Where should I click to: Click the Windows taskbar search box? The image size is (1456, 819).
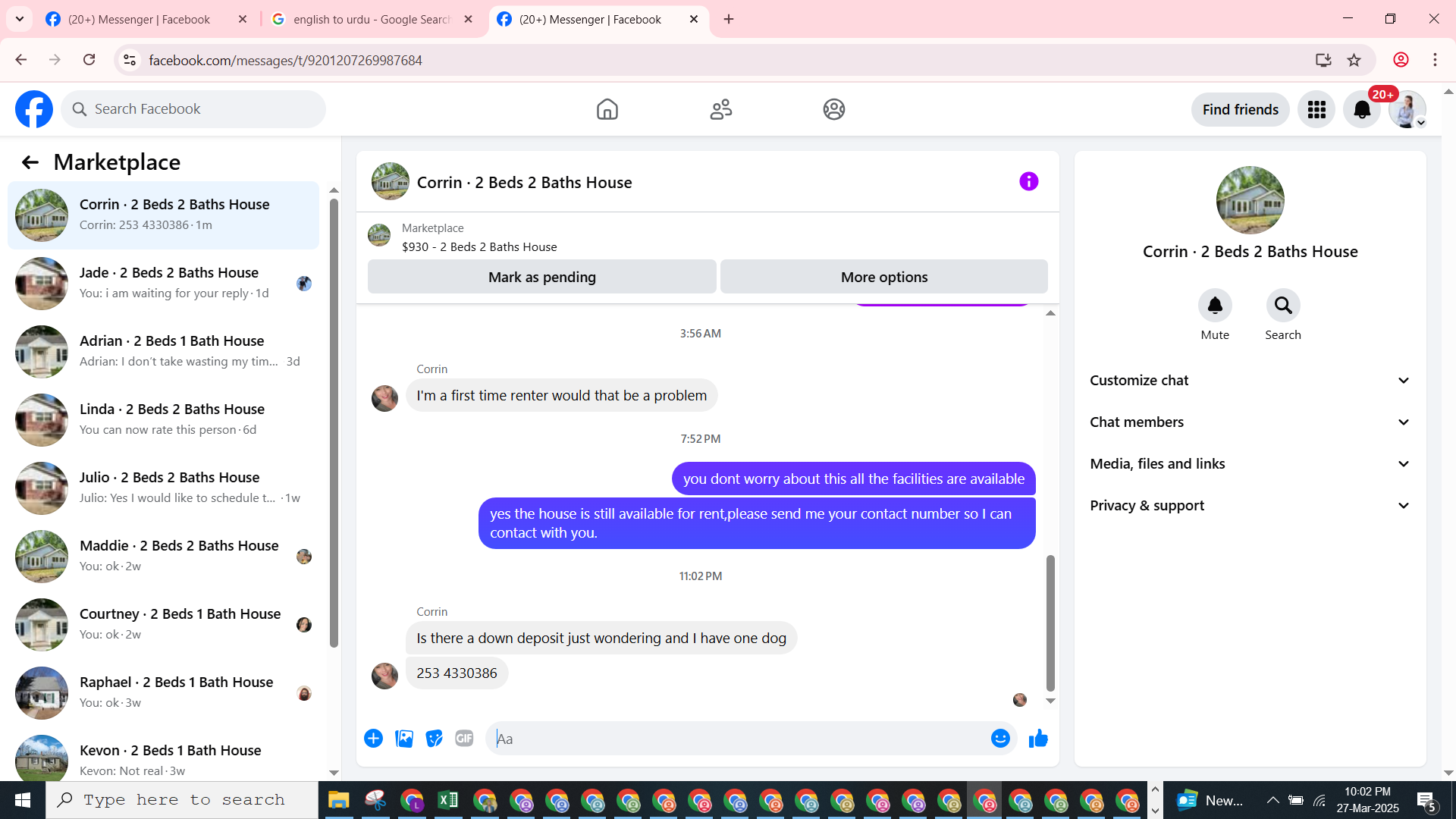click(182, 800)
